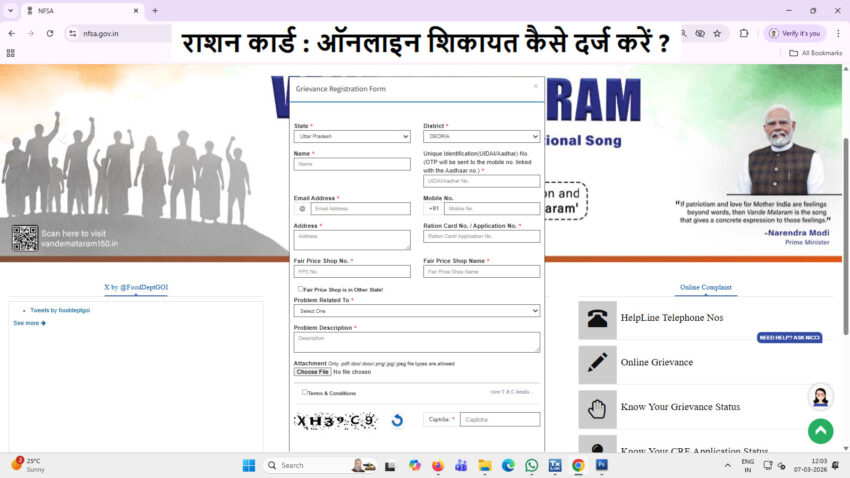Open Task View from the taskbar
850x478 pixels.
tap(390, 465)
